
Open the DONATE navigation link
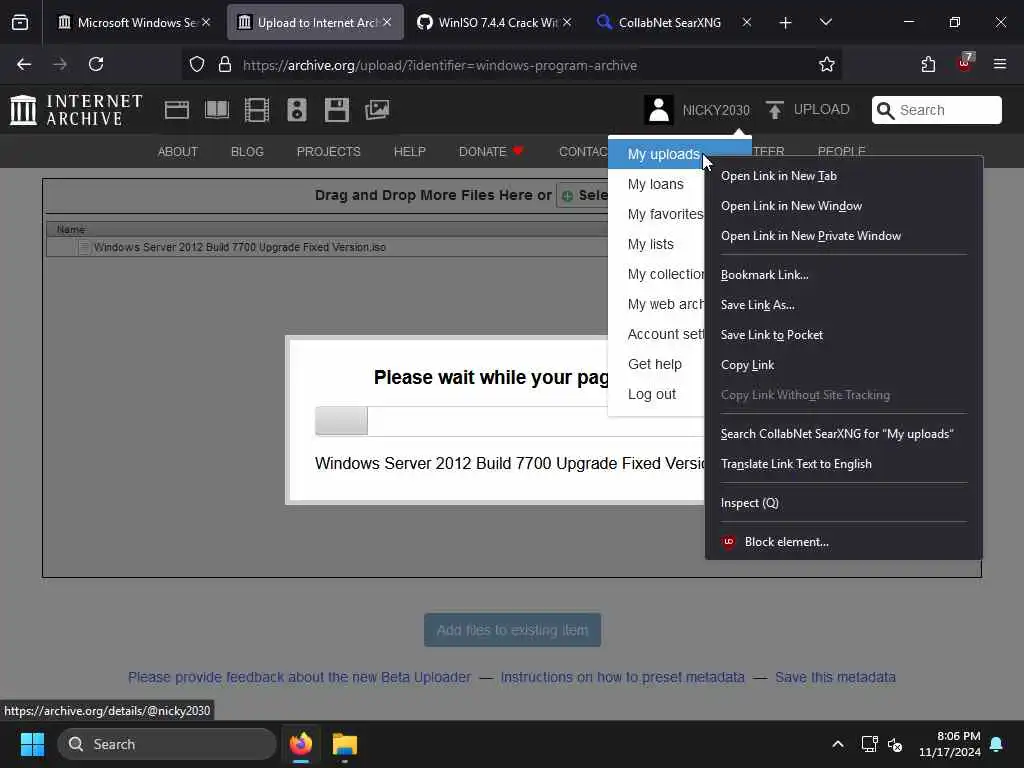(x=491, y=152)
